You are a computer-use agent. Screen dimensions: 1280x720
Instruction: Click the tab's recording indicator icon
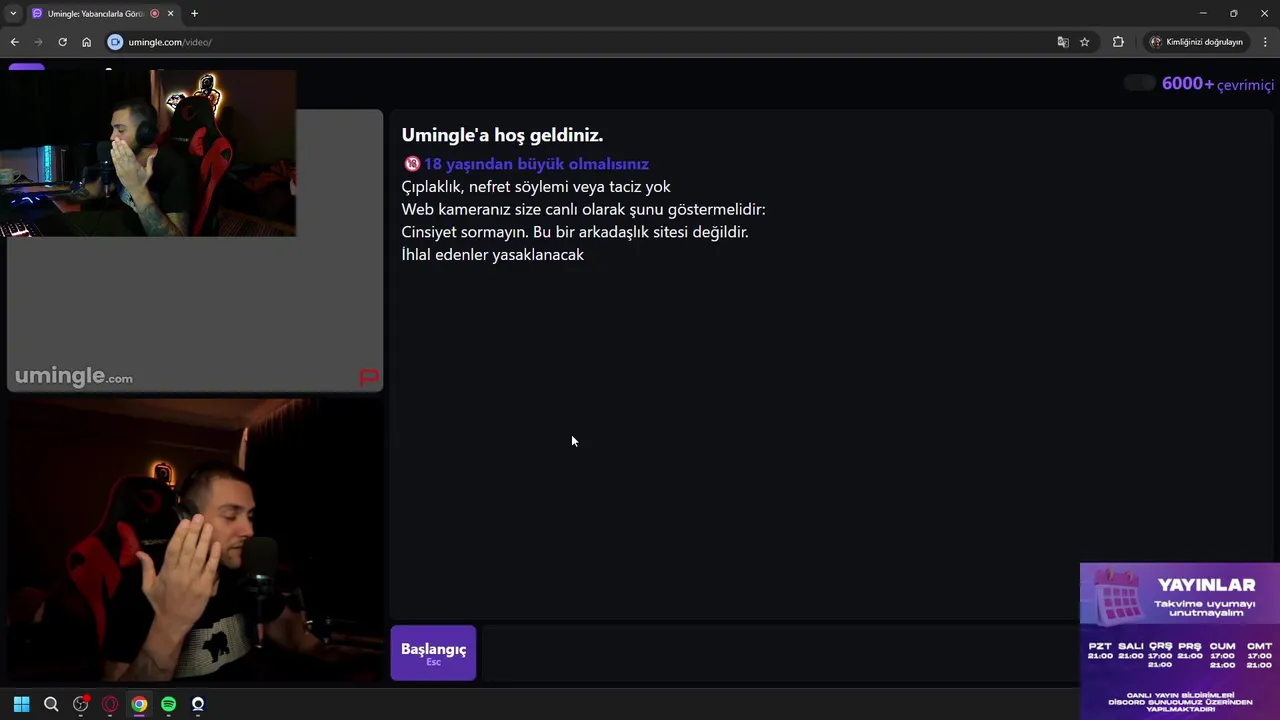click(154, 13)
